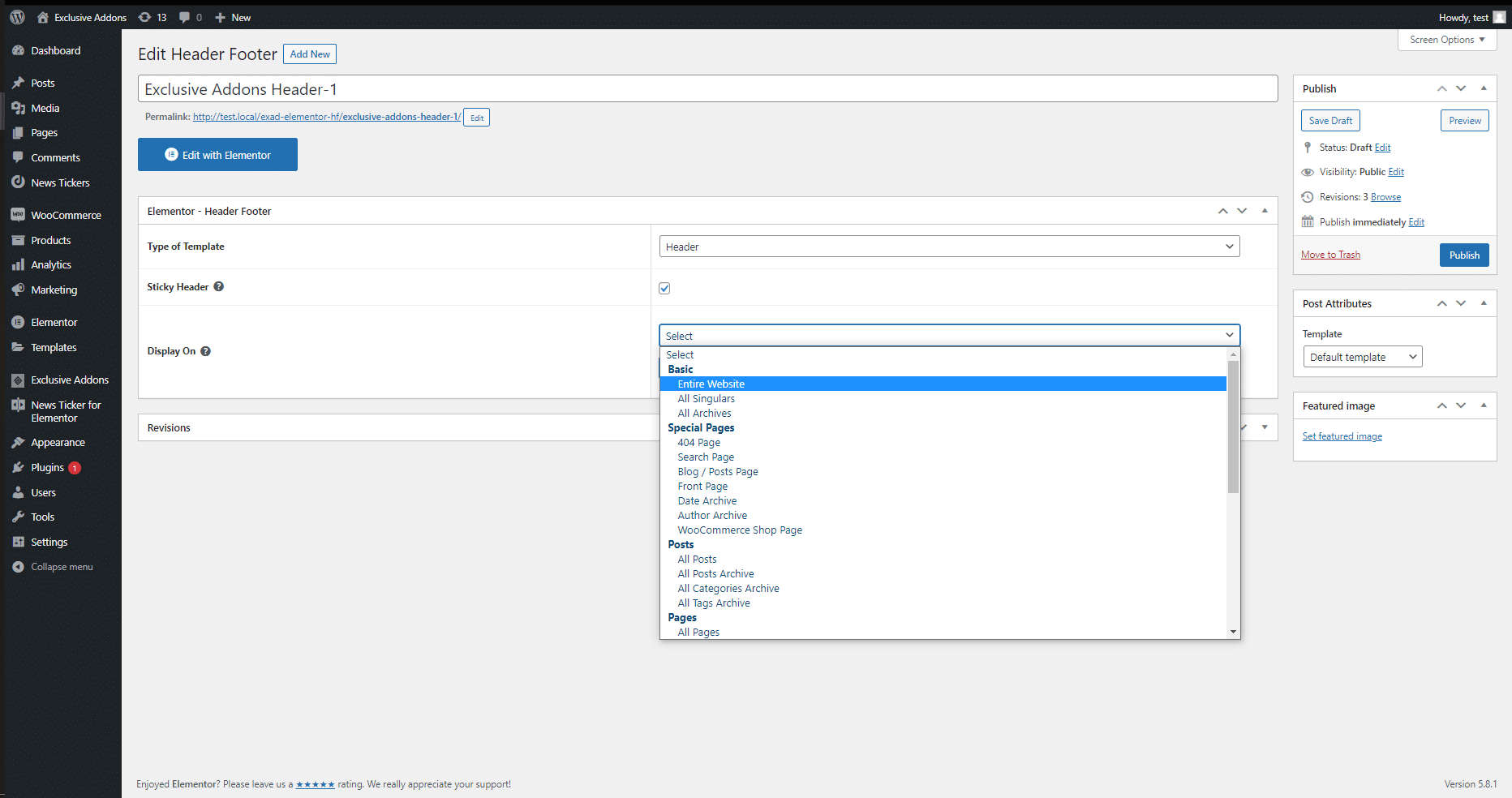Collapse the Featured image panel toggle arrow
This screenshot has width=1512, height=798.
tap(1484, 405)
